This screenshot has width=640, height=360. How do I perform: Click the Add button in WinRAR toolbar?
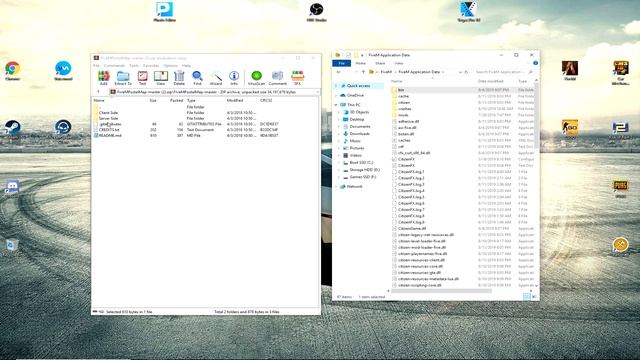coord(104,78)
